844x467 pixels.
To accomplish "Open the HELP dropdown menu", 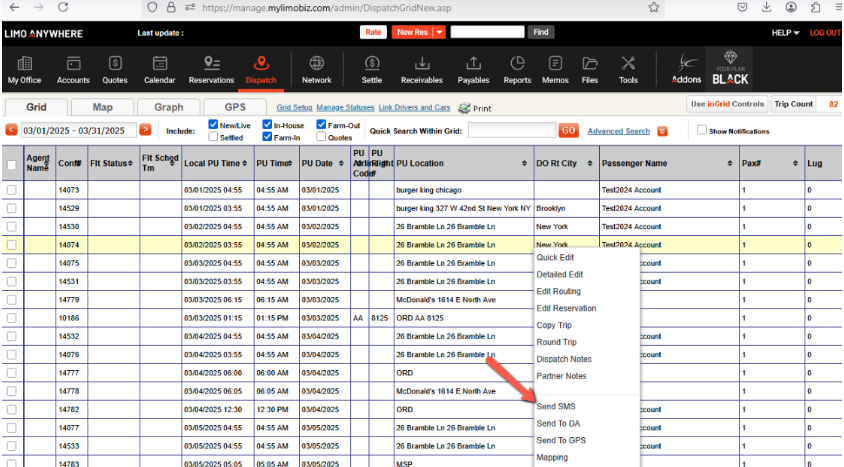I will tap(785, 33).
